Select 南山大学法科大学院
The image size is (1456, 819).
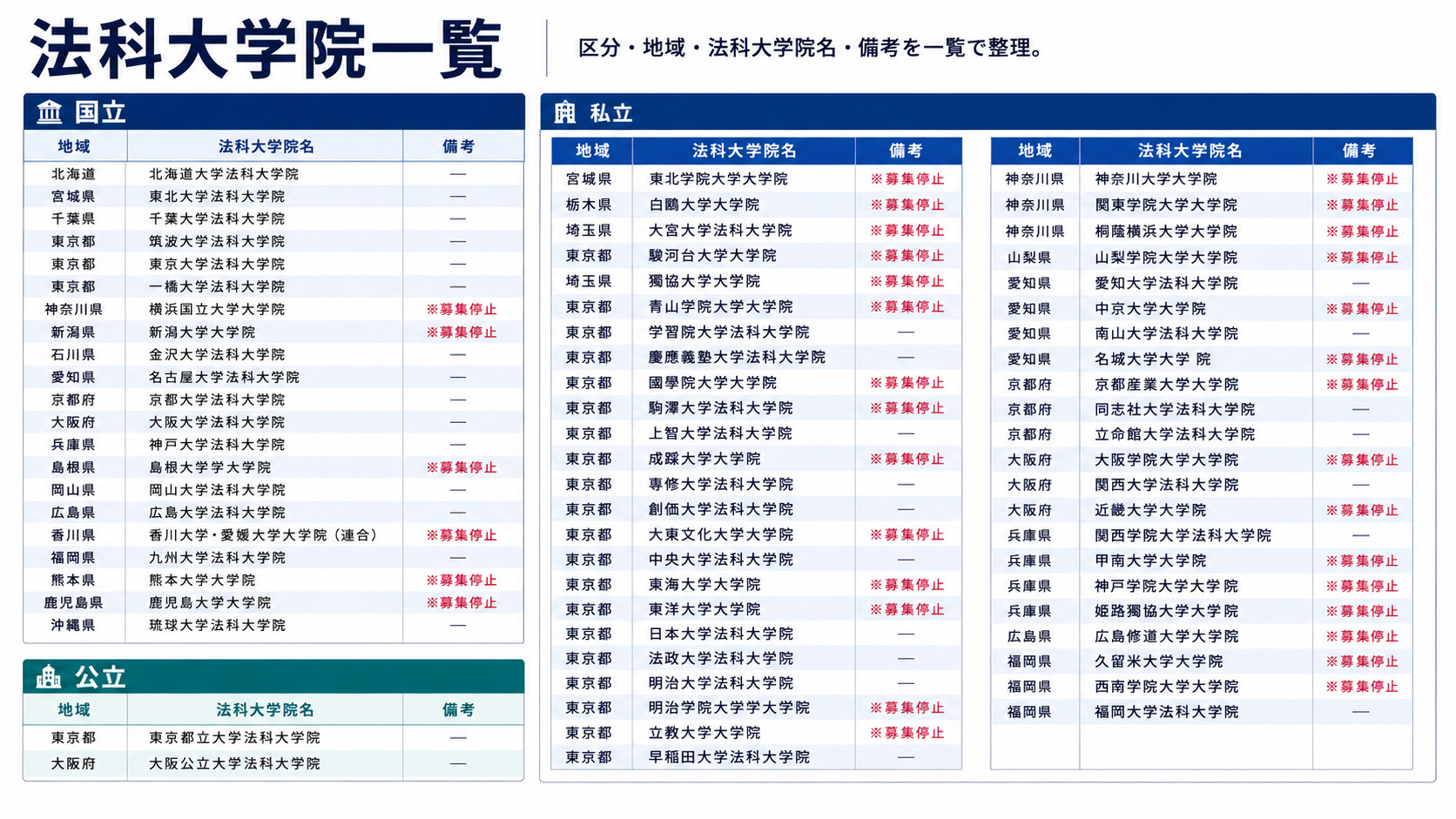[1166, 333]
